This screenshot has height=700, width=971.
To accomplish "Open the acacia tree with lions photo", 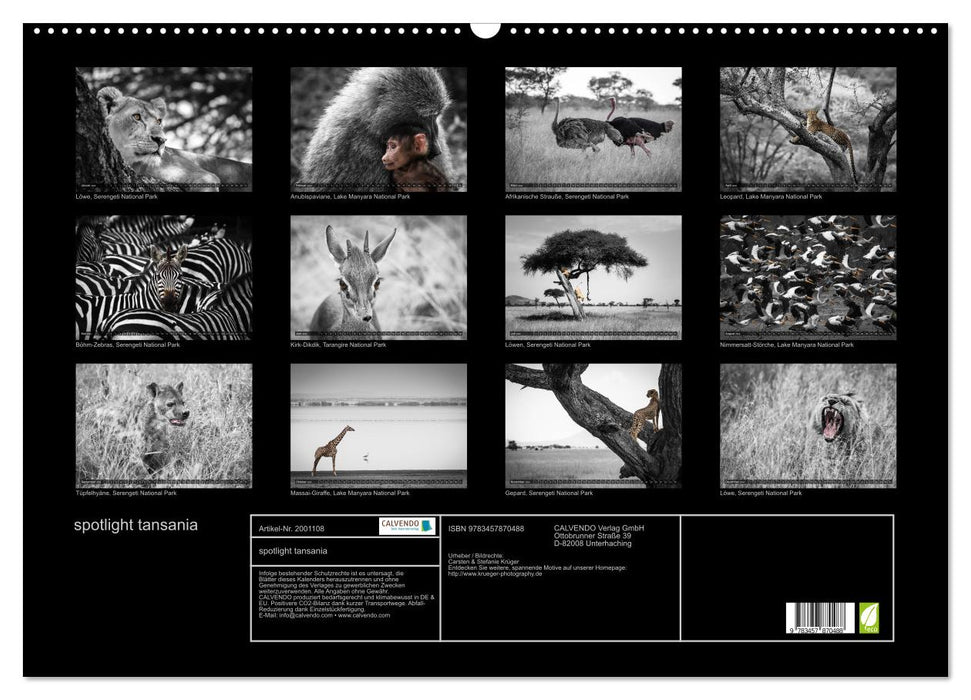I will click(x=593, y=277).
